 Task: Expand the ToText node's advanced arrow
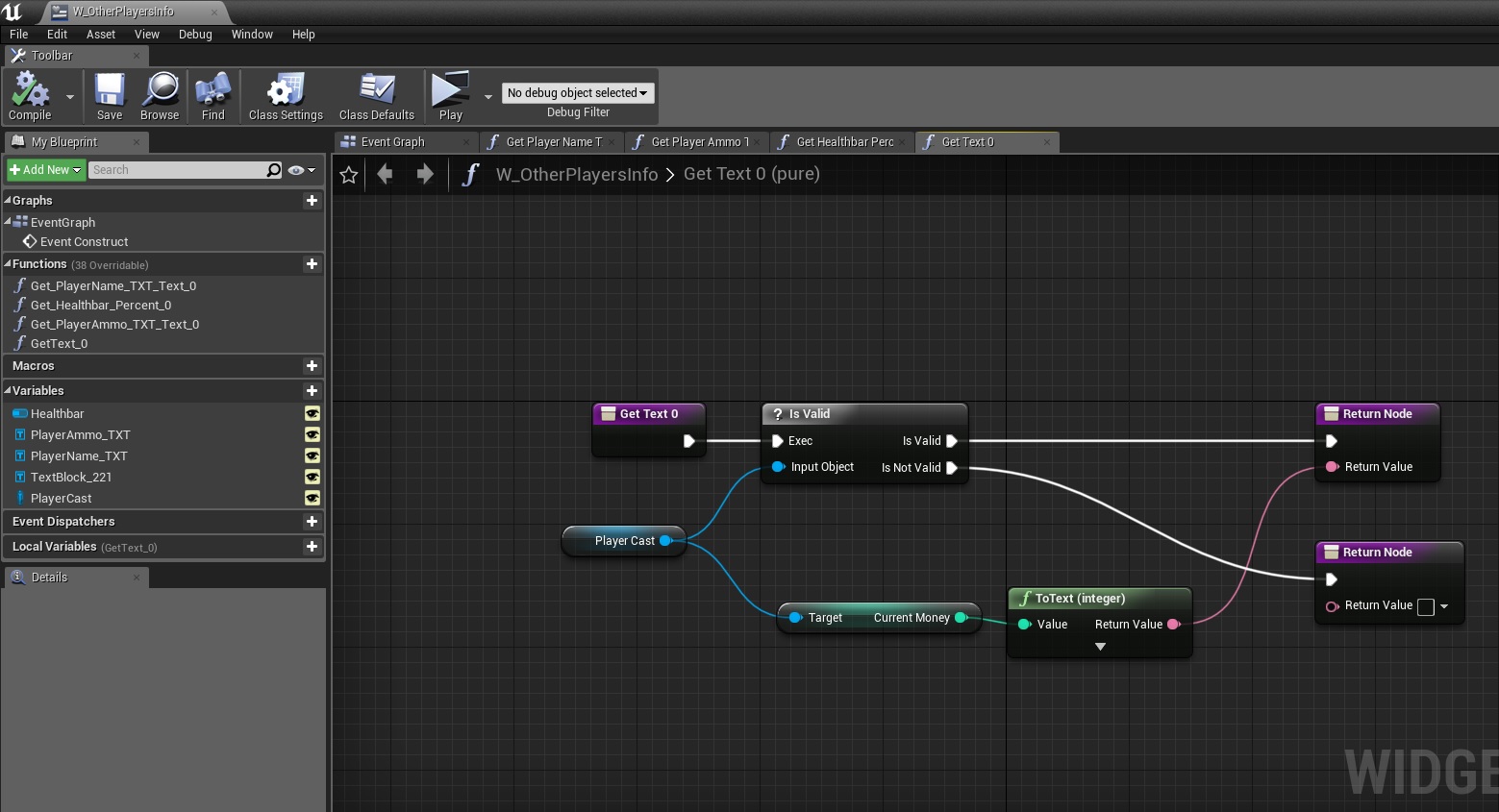[x=1100, y=647]
